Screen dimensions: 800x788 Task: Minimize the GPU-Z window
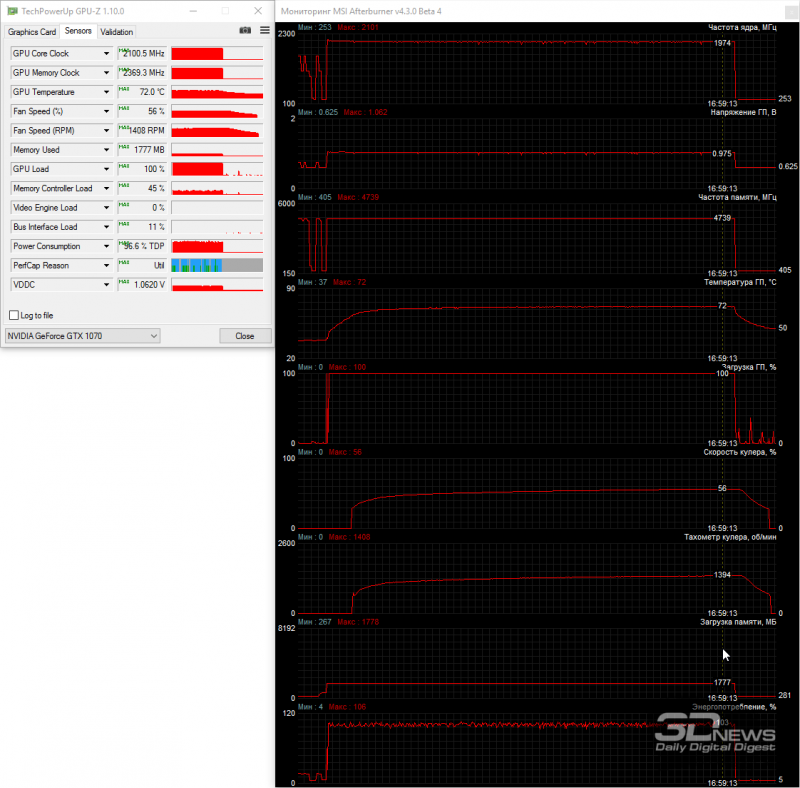[193, 11]
